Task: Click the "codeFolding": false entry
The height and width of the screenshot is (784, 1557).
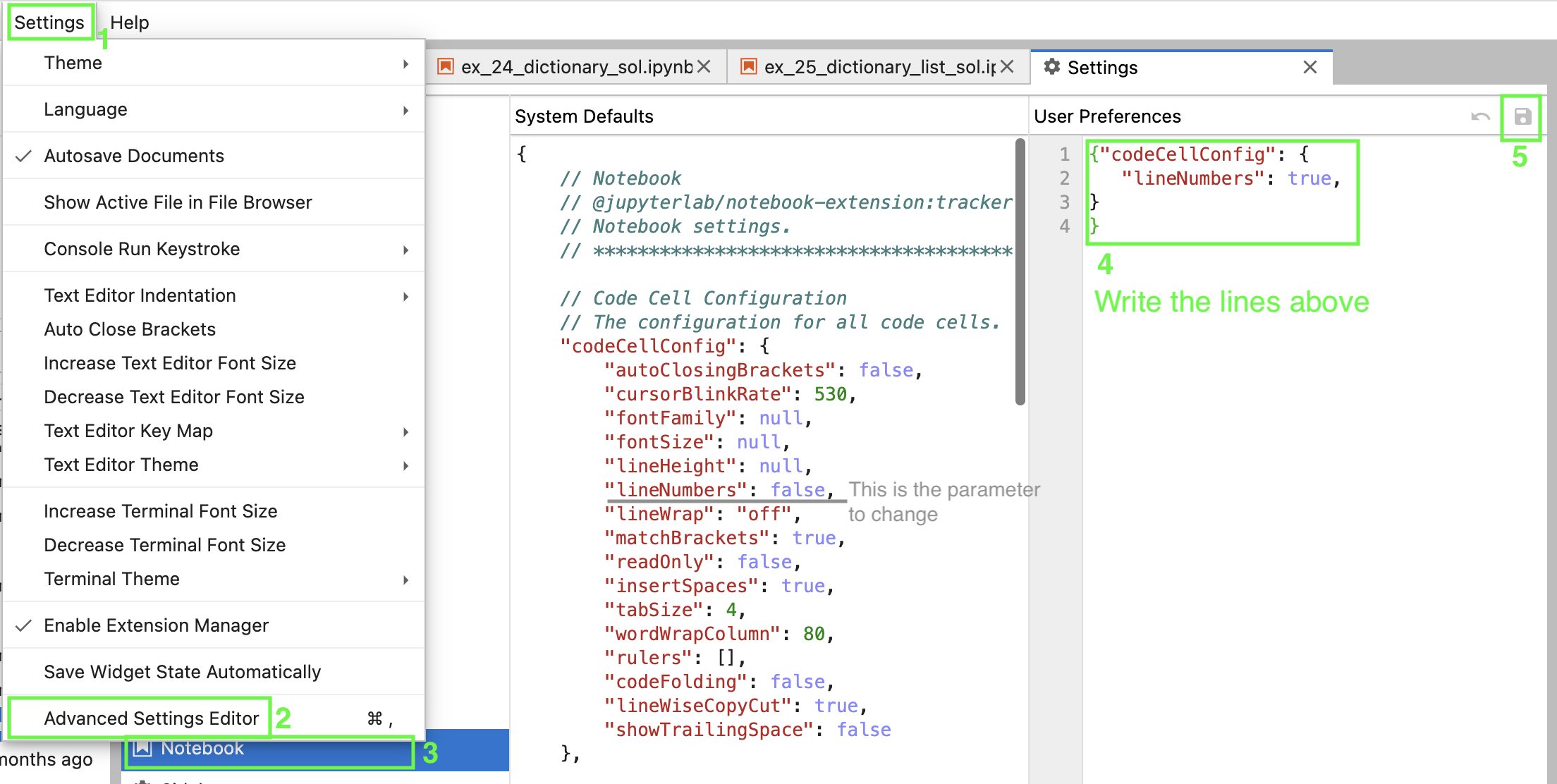Action: 719,682
